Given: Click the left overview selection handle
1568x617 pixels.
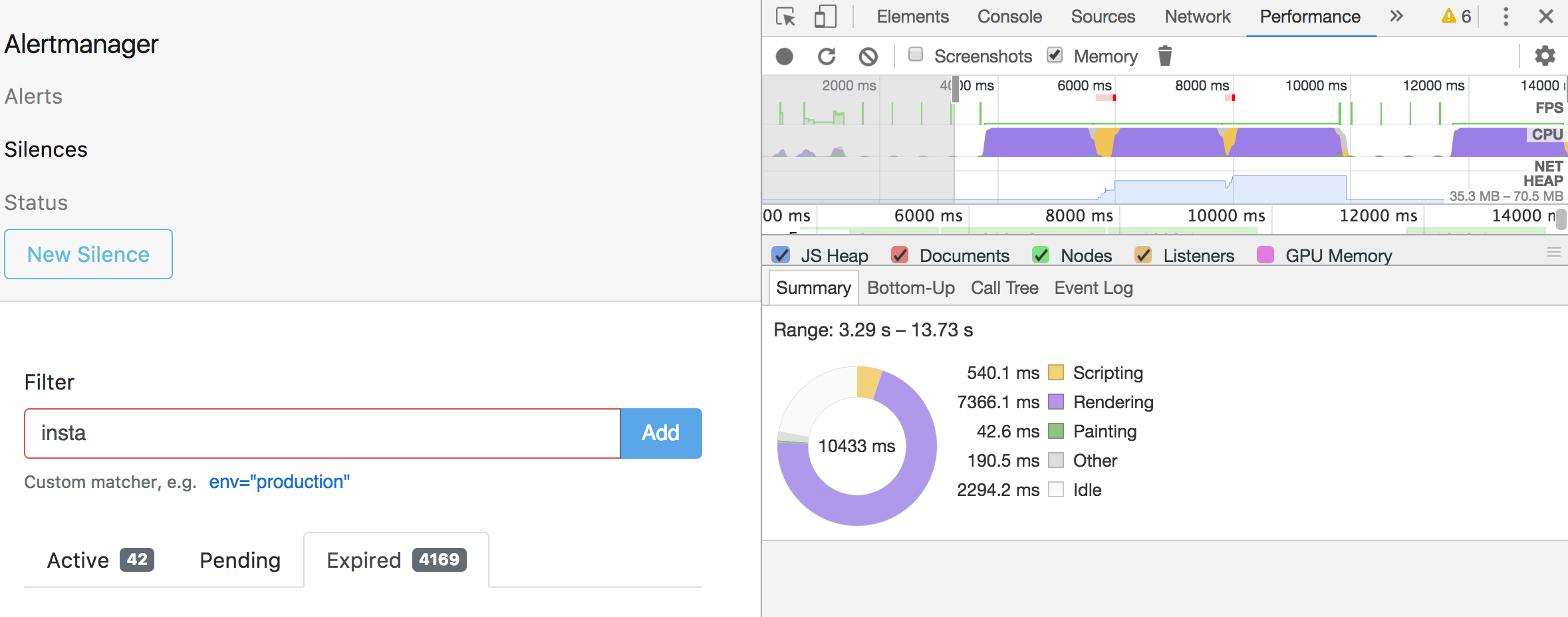Looking at the screenshot, I should tap(956, 90).
